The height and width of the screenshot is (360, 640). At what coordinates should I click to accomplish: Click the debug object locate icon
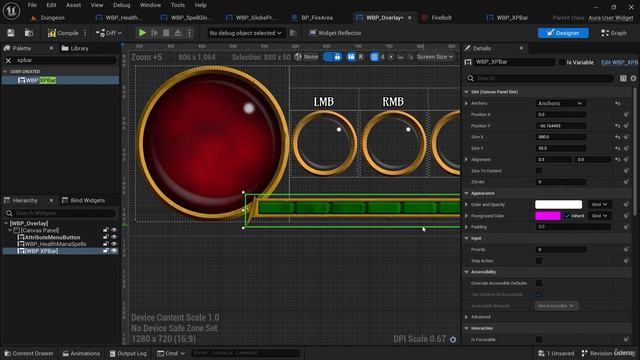tap(293, 33)
